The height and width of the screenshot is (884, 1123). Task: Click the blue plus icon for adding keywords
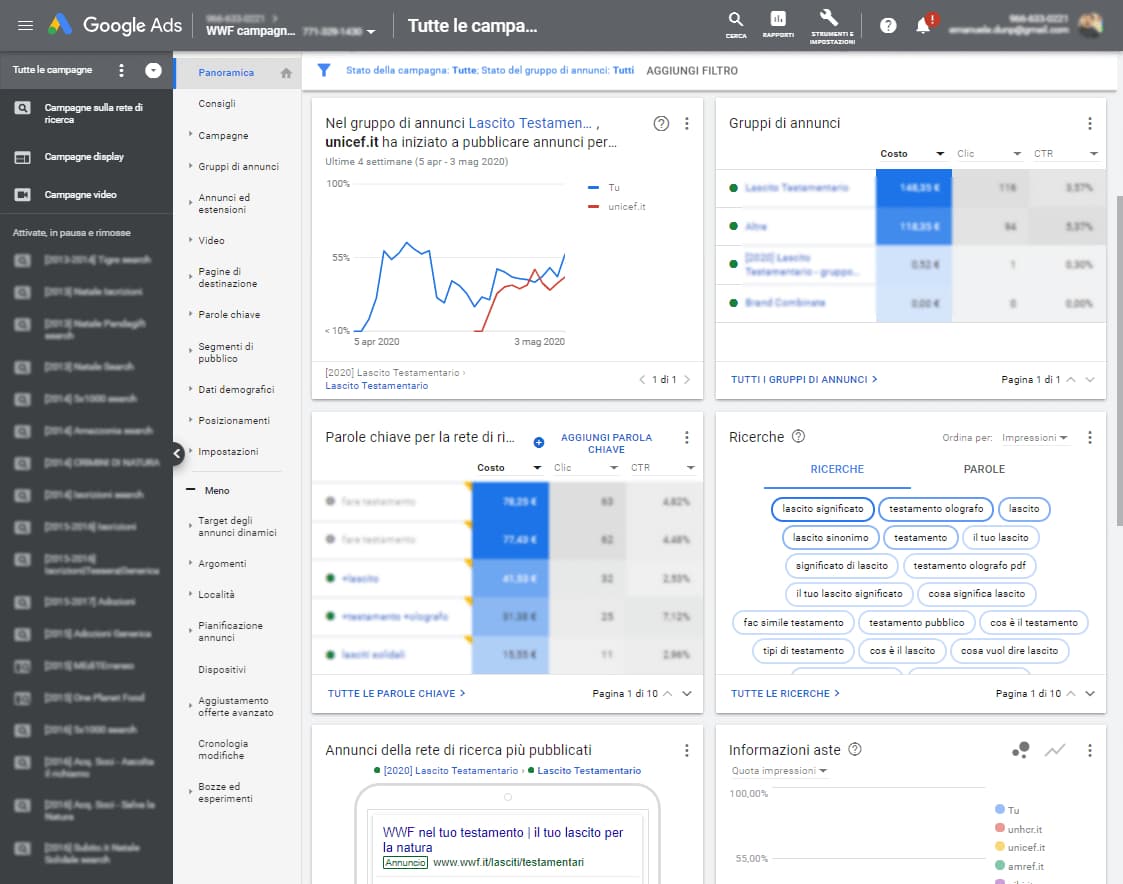(x=539, y=443)
